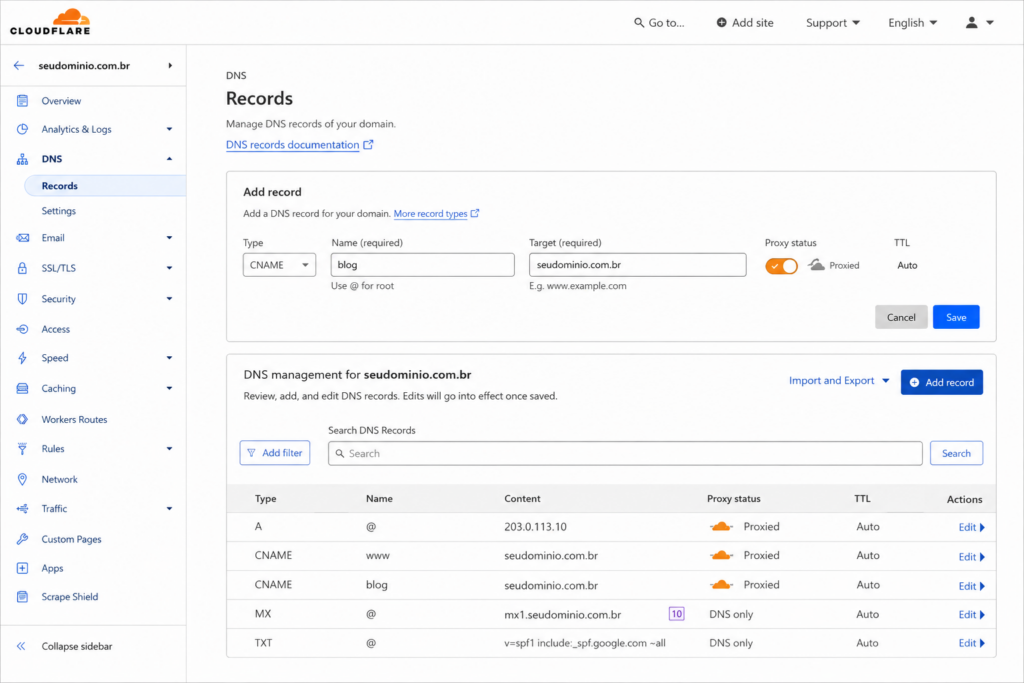Open the More record types link

click(x=430, y=214)
